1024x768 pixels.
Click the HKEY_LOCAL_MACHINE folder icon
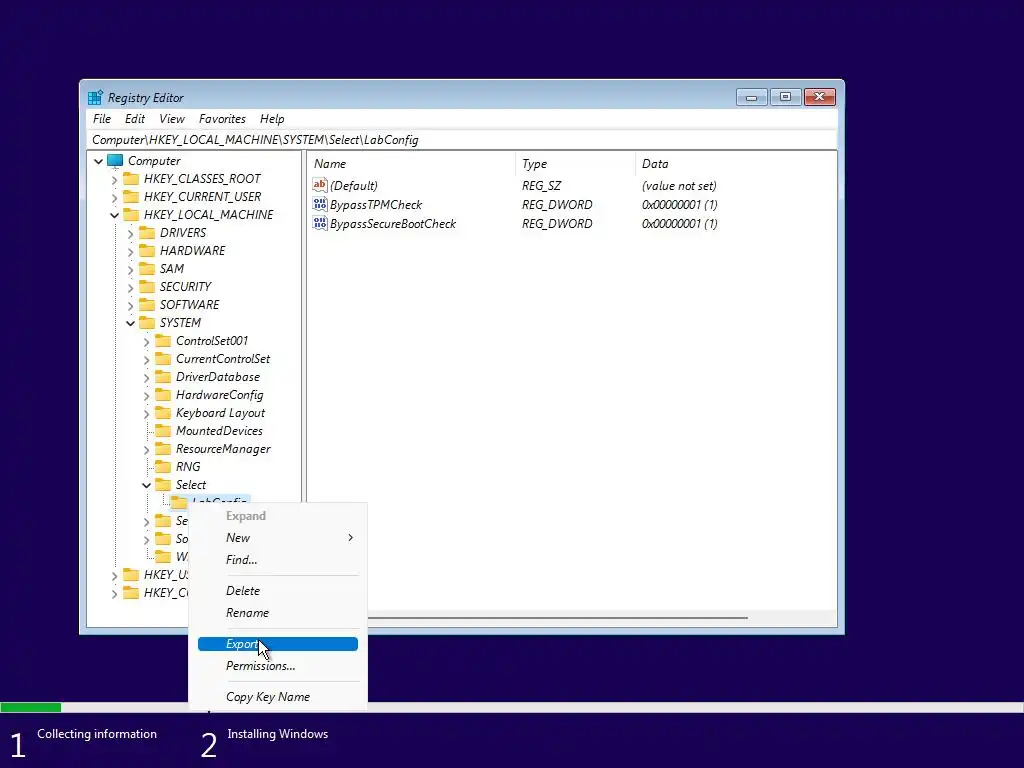[131, 214]
